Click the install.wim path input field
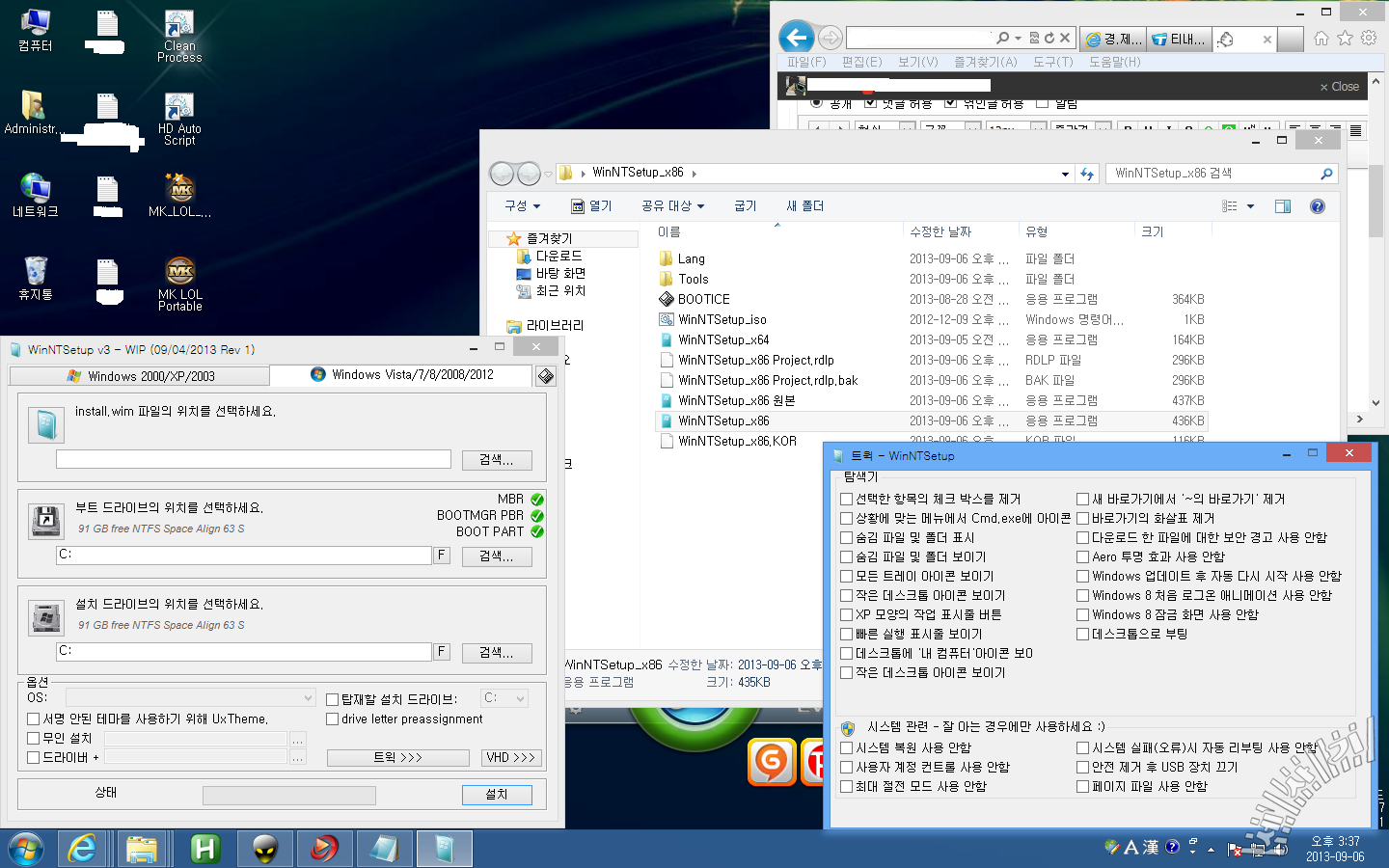 pos(254,459)
